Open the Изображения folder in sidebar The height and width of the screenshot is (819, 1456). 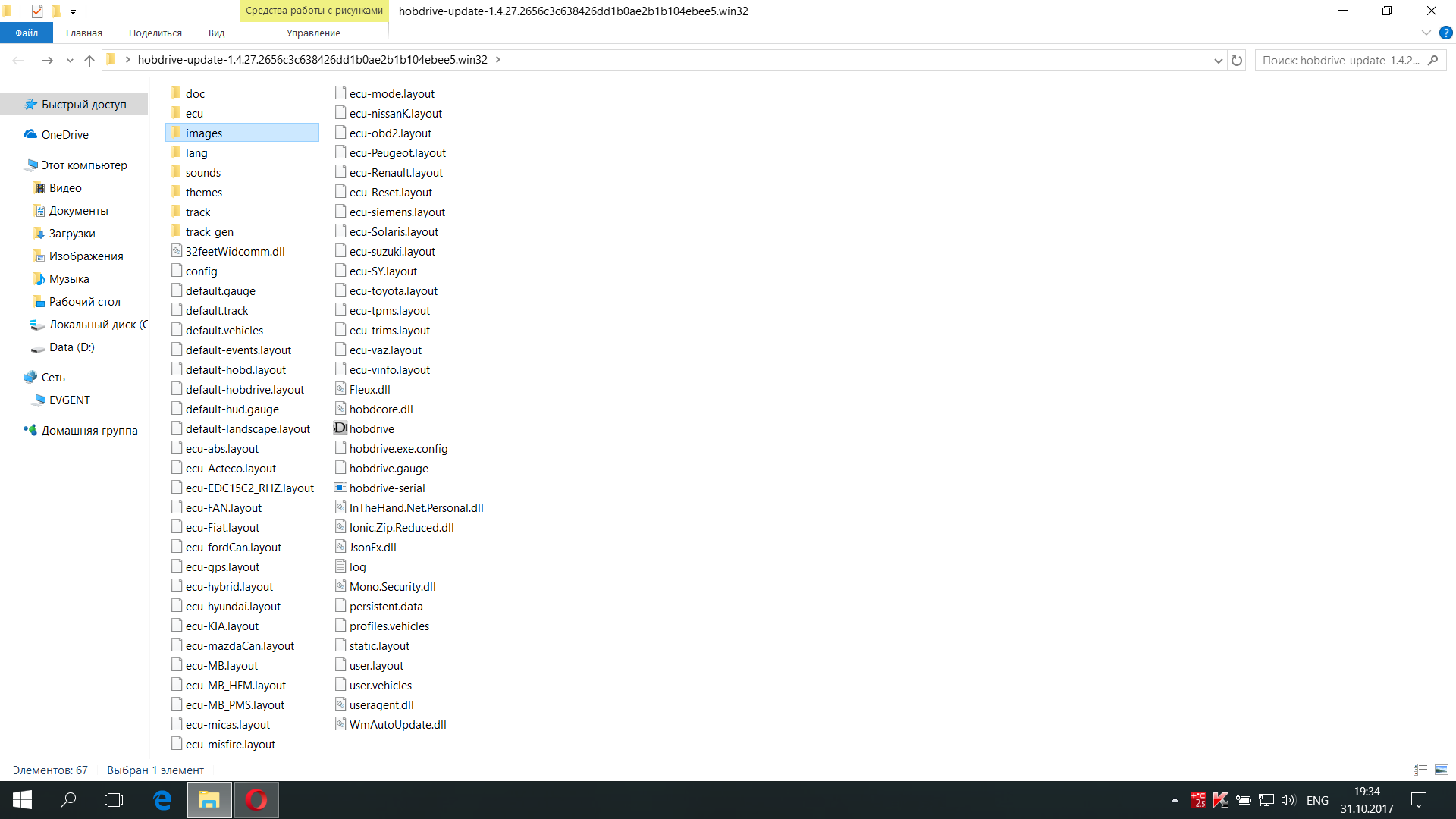[86, 256]
